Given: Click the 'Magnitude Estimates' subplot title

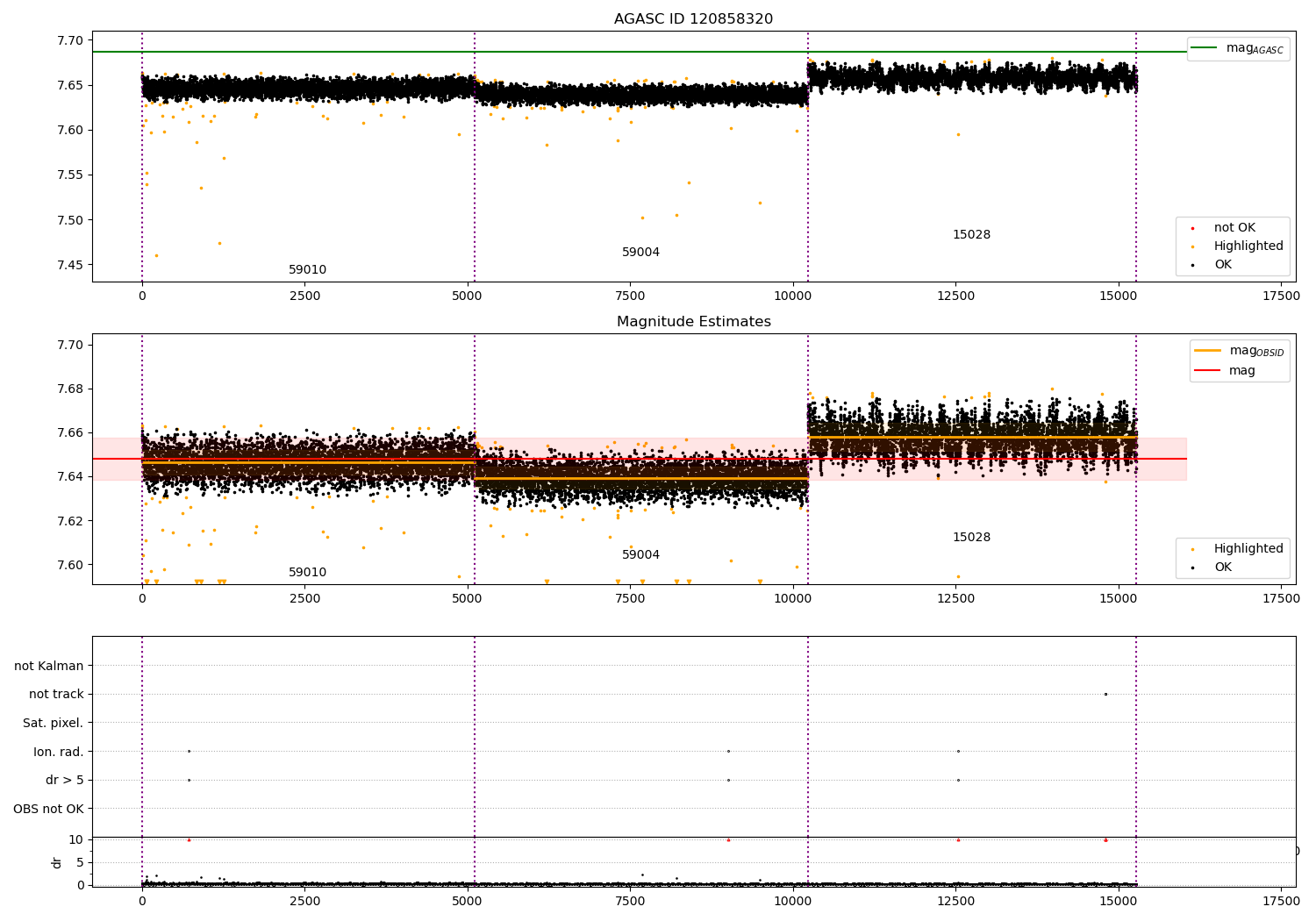Looking at the screenshot, I should [693, 322].
